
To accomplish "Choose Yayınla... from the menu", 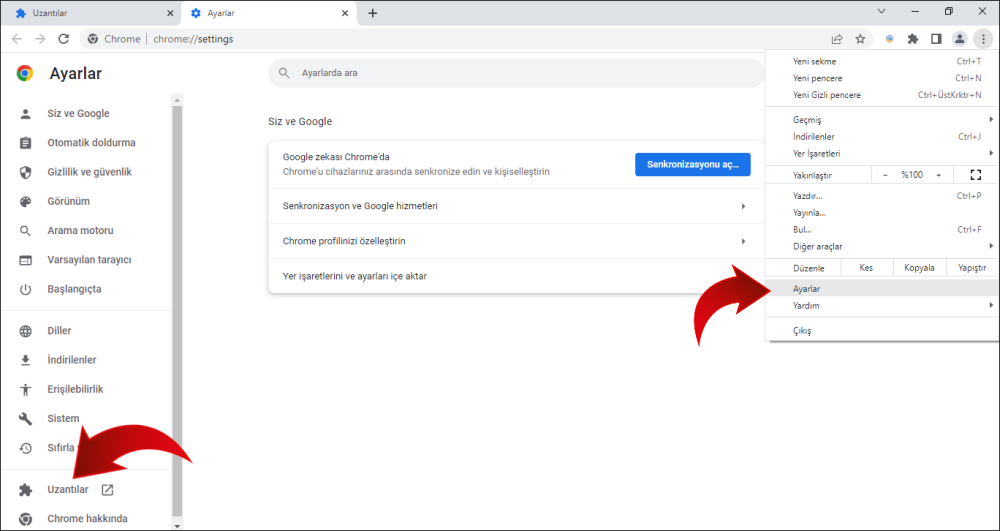I will 883,212.
